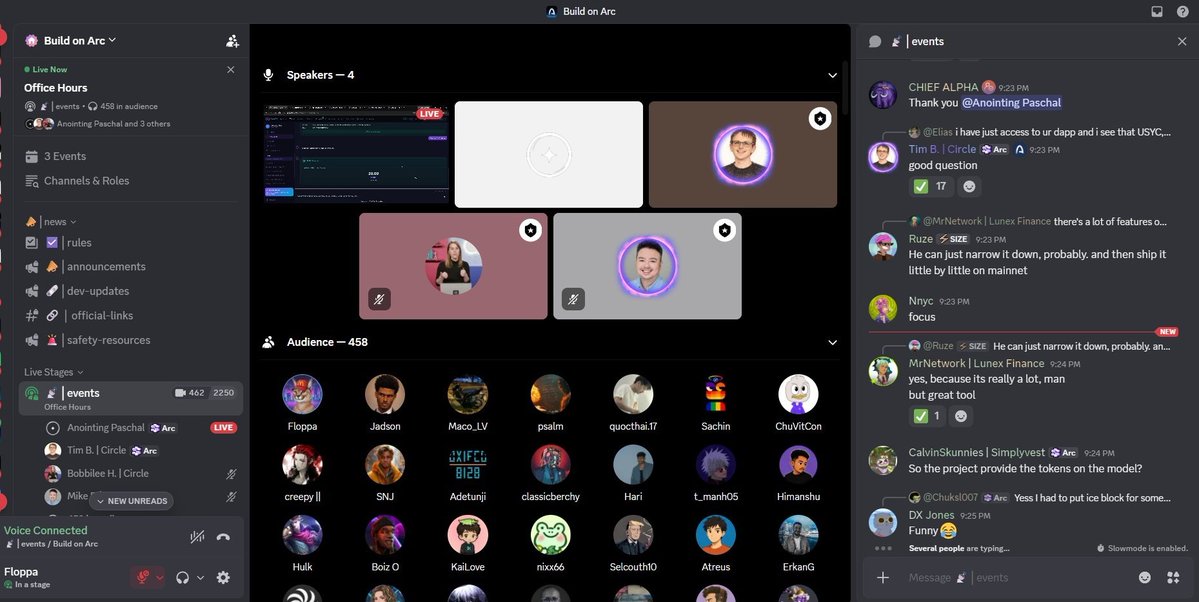Click muted mic icon on pink speaker tile
The image size is (1199, 602).
(x=379, y=299)
